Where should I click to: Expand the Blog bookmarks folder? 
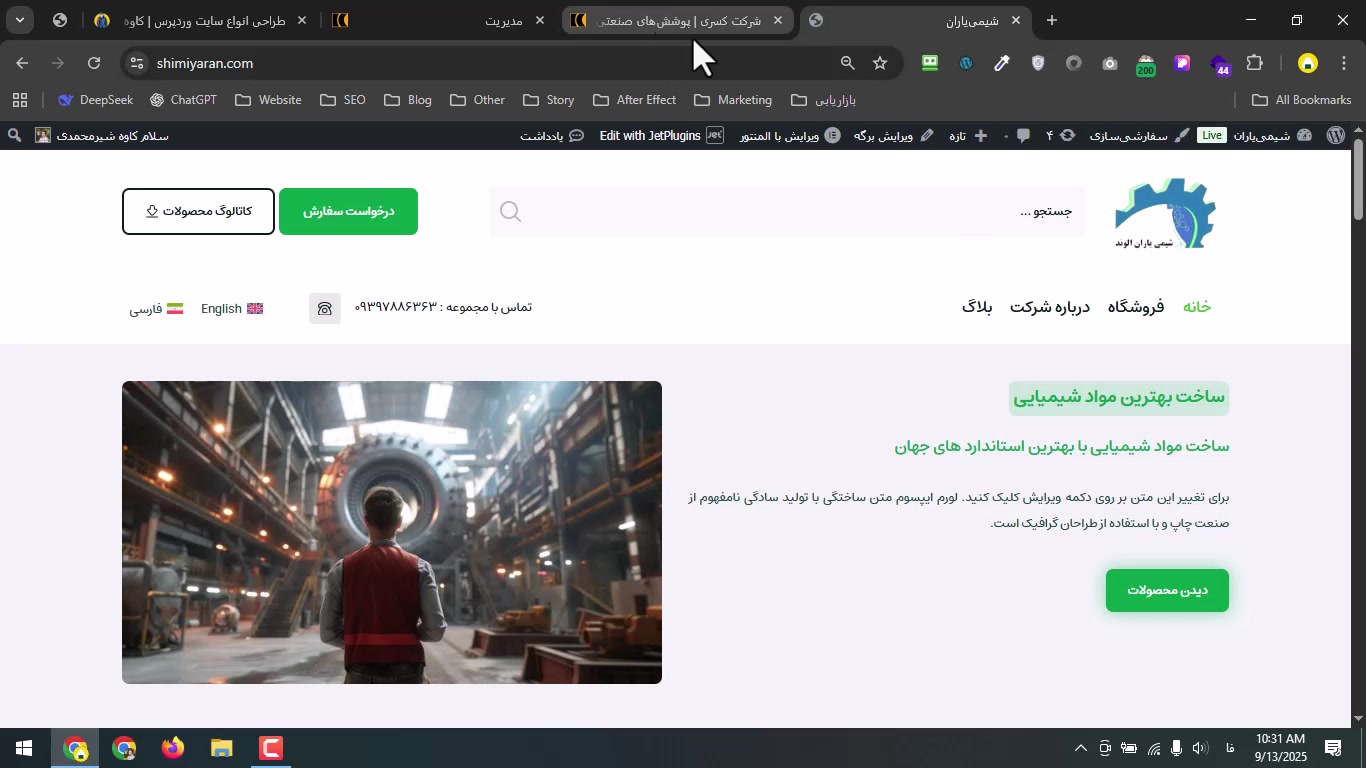(x=408, y=100)
